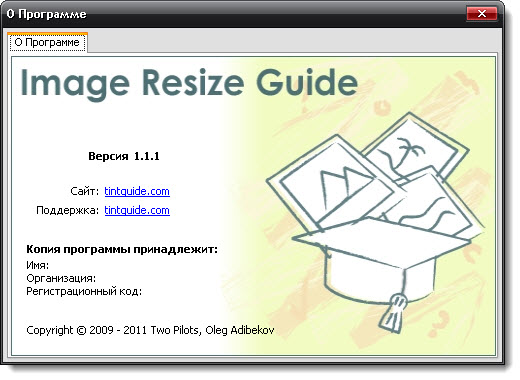Click the О Программе window title bar
Screen dimensions: 520x380
click(x=233, y=14)
